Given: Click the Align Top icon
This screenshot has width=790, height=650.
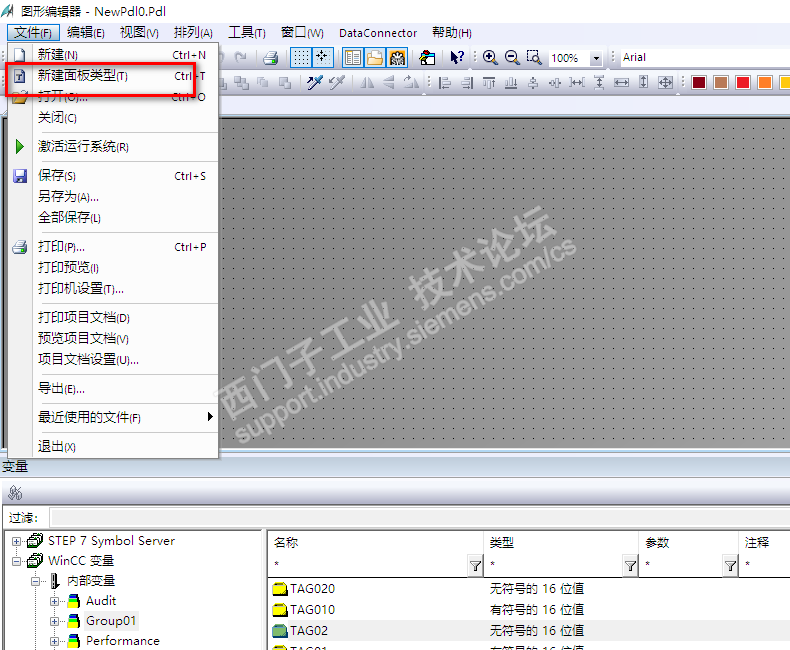Looking at the screenshot, I should 489,82.
